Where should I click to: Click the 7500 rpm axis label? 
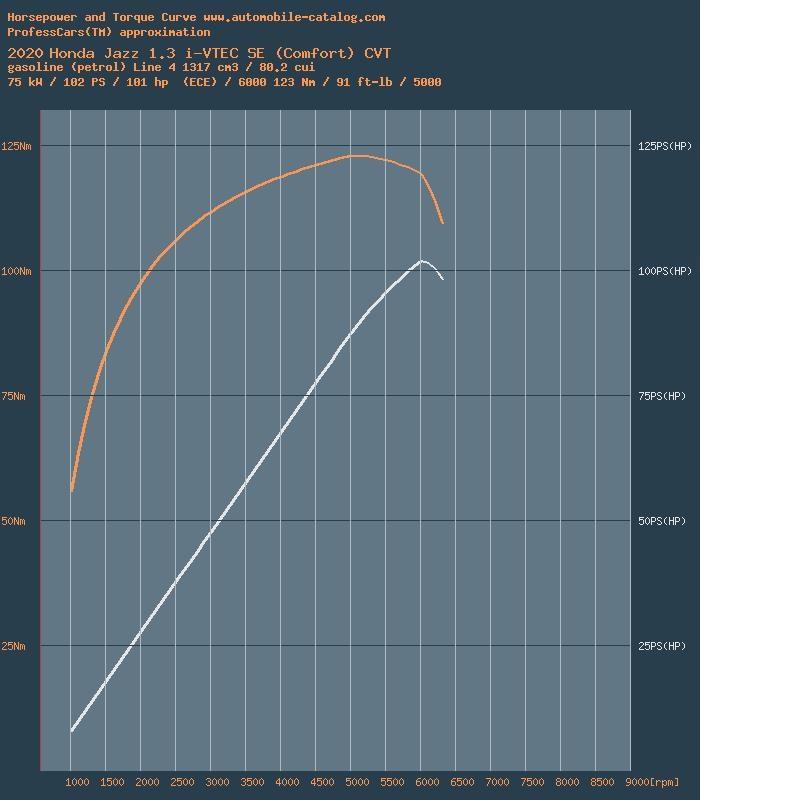(x=532, y=782)
